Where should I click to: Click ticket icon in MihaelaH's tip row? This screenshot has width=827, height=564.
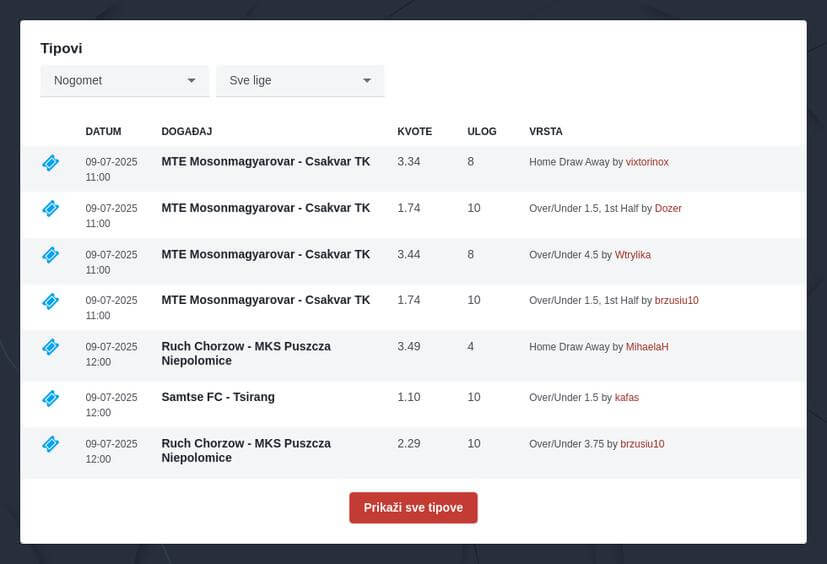tap(51, 347)
